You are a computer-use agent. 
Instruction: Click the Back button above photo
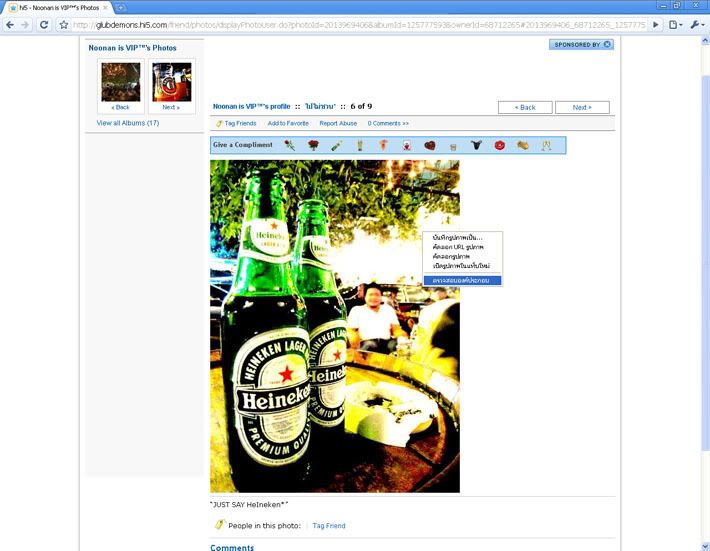pos(525,107)
